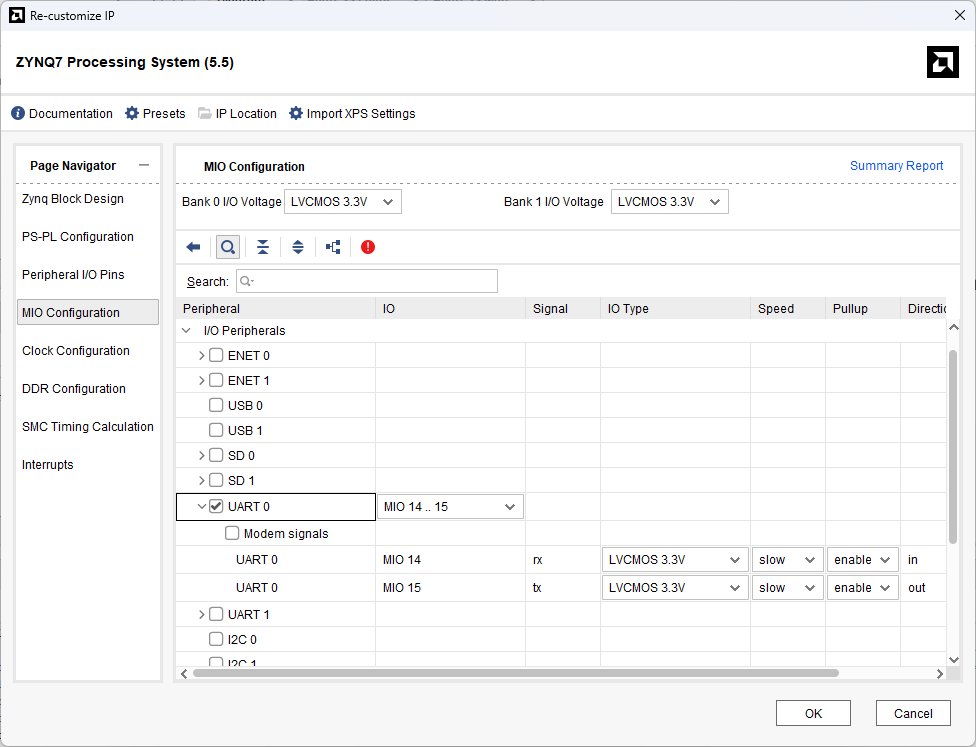This screenshot has height=747, width=976.
Task: Open the pullup dropdown for MIO 15
Action: point(863,588)
